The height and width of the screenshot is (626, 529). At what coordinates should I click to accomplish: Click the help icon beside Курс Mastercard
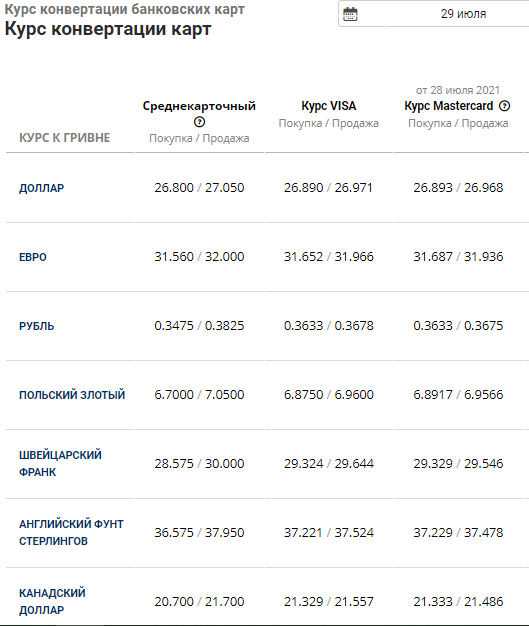point(505,106)
